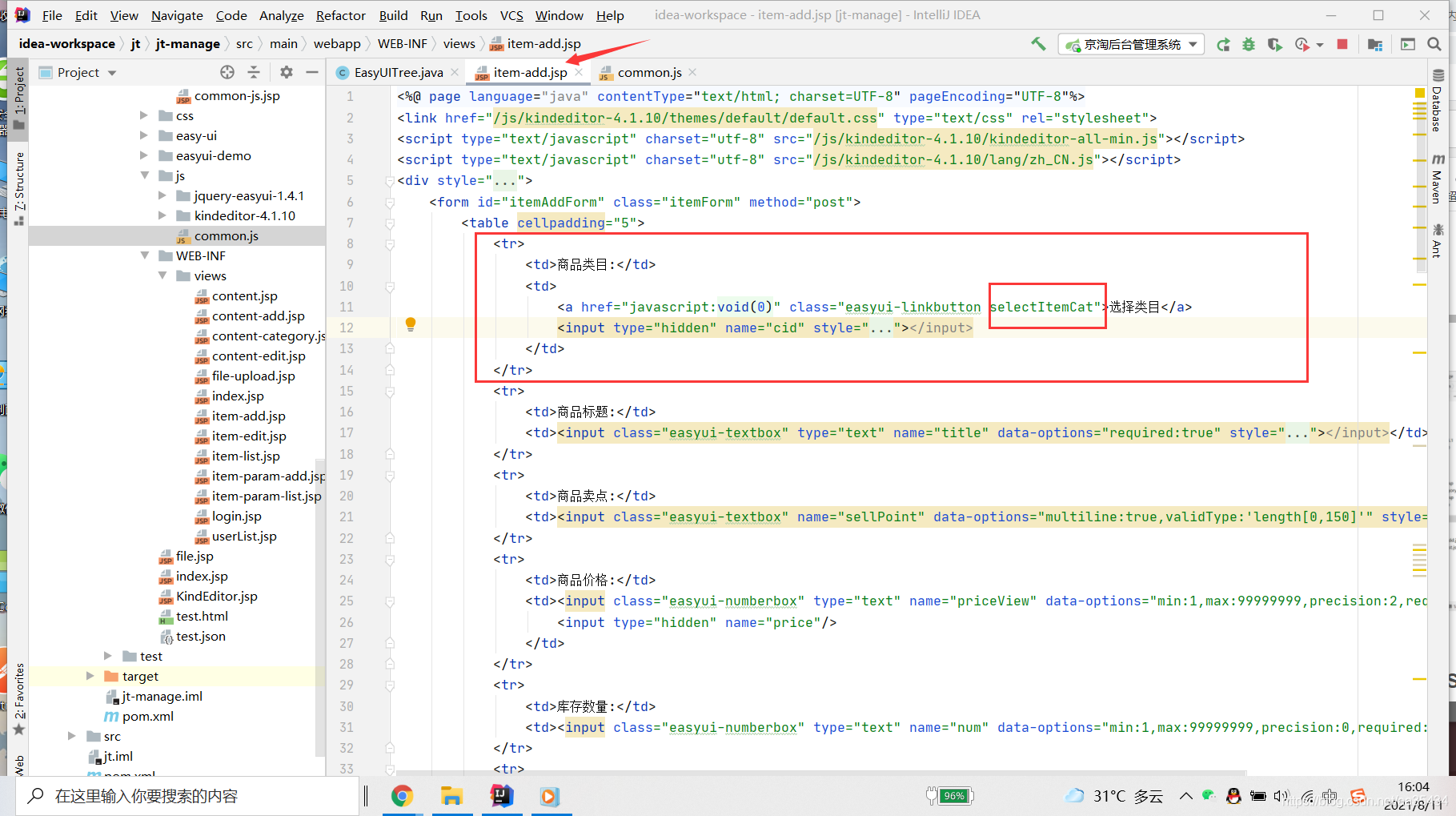Click the volume icon in system tray
1456x816 pixels.
click(1281, 796)
